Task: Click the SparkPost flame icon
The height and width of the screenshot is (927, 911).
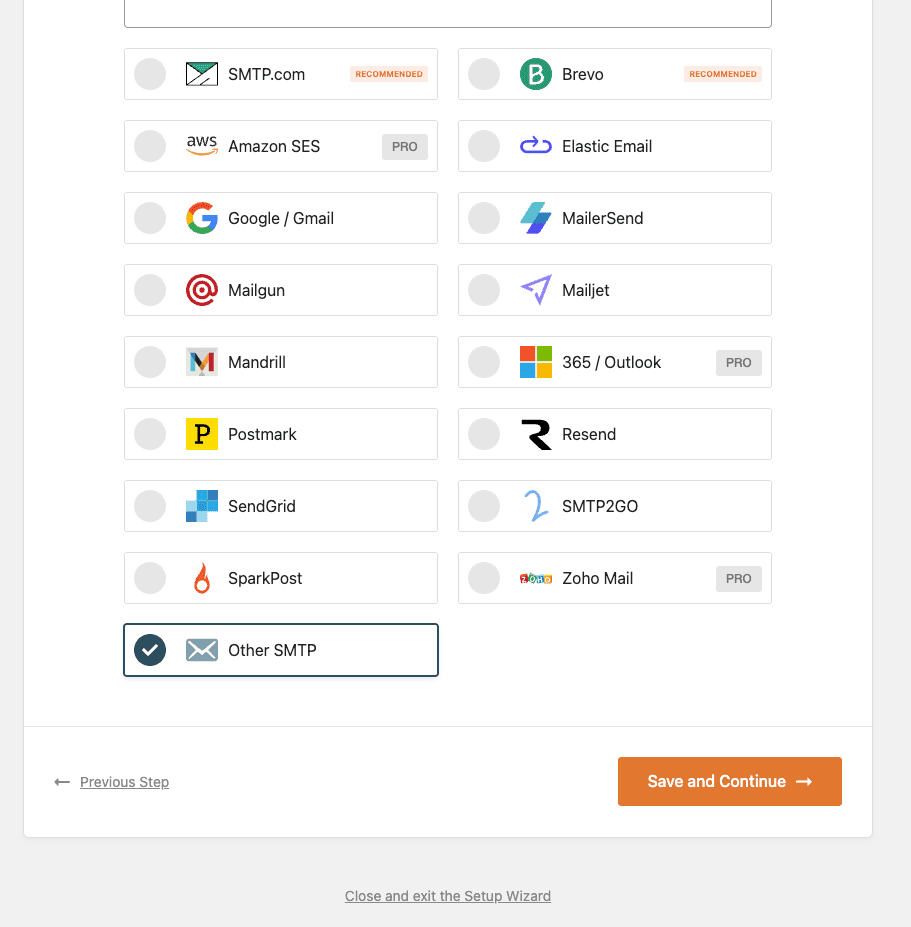Action: [x=202, y=578]
